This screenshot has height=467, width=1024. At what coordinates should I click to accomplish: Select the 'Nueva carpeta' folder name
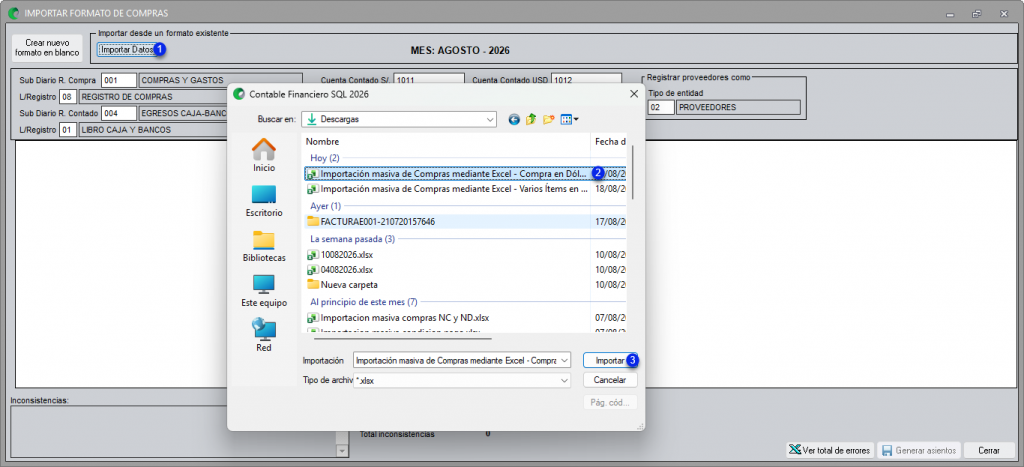(x=349, y=285)
